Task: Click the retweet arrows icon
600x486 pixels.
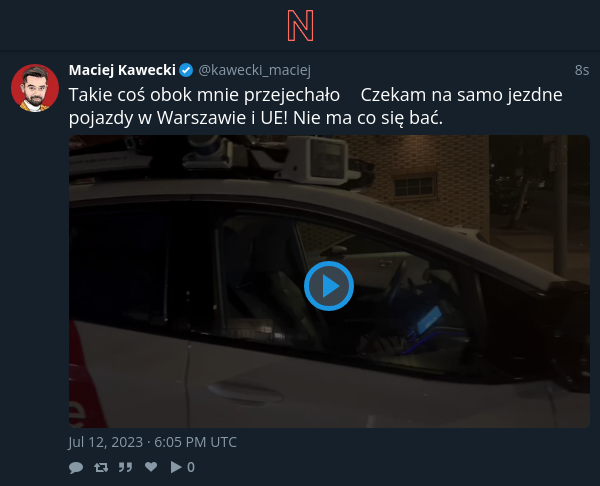Action: tap(101, 467)
